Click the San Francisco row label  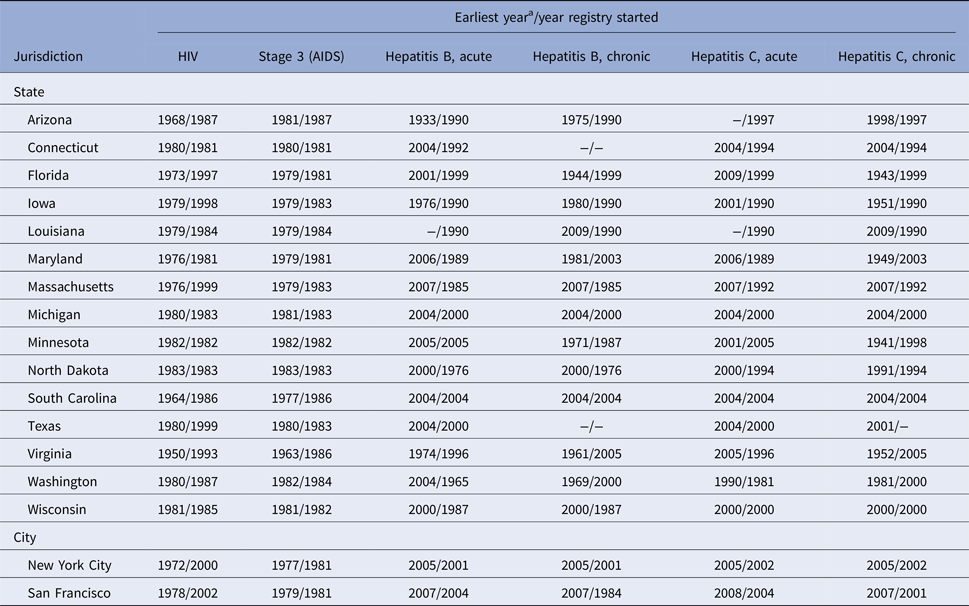(69, 593)
